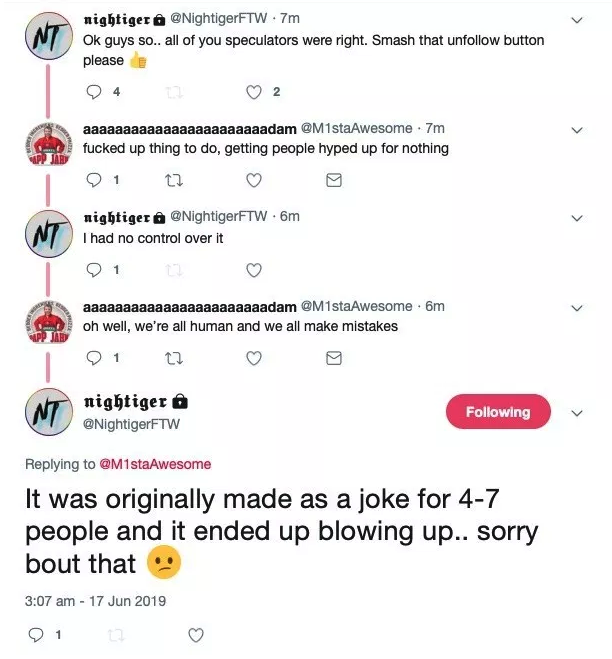Open chevron menu on first M1staAwesome reply

click(x=577, y=130)
